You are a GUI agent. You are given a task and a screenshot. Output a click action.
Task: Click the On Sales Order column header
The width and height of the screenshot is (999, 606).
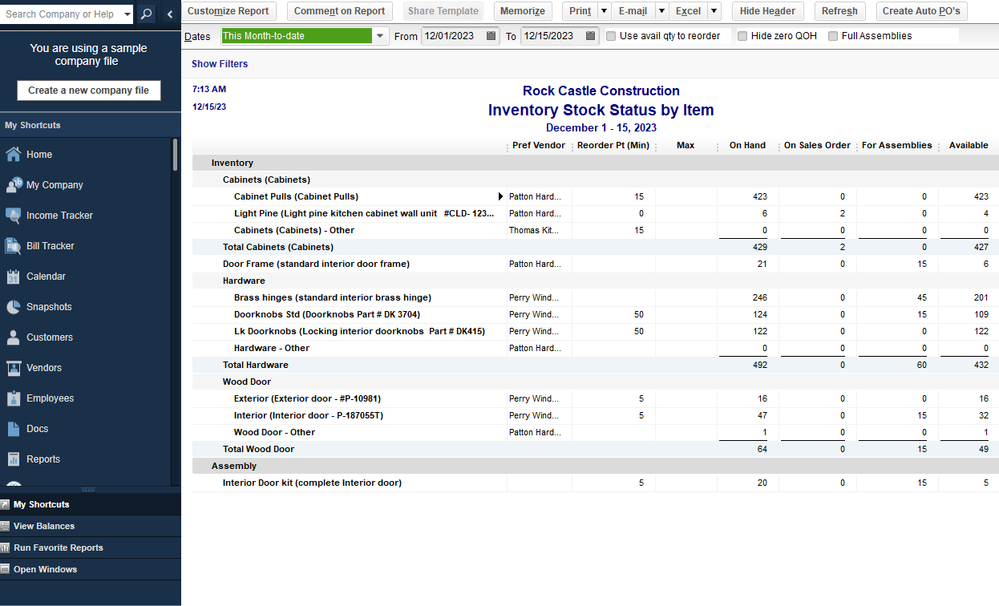pos(817,145)
